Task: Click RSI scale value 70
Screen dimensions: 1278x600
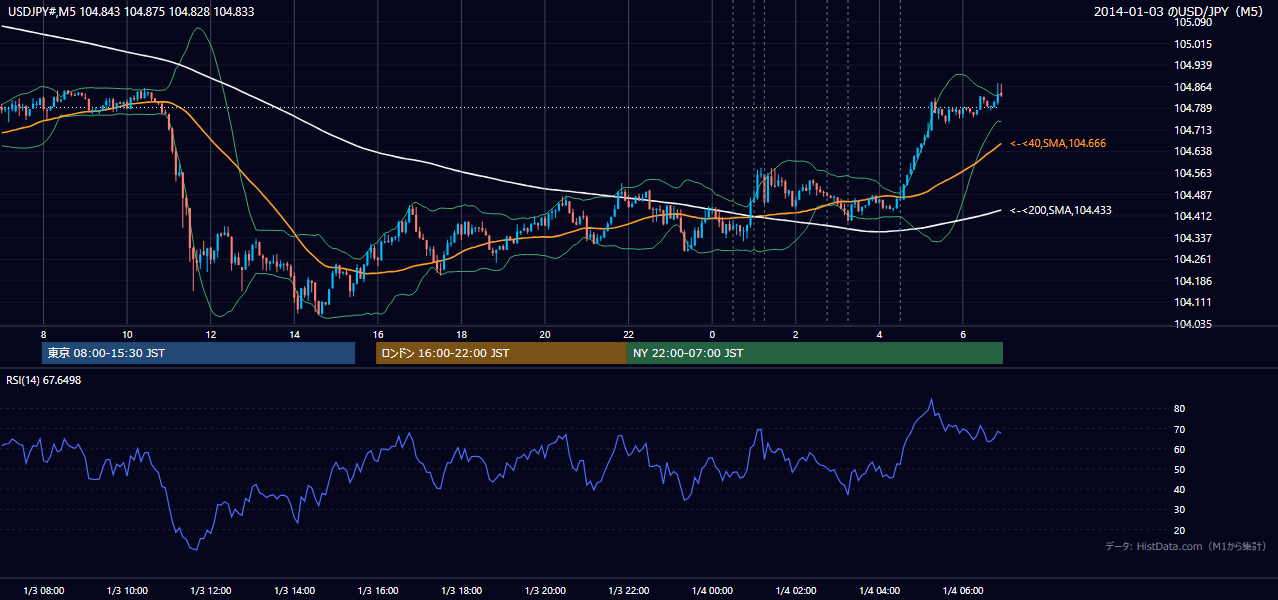Action: 1180,429
